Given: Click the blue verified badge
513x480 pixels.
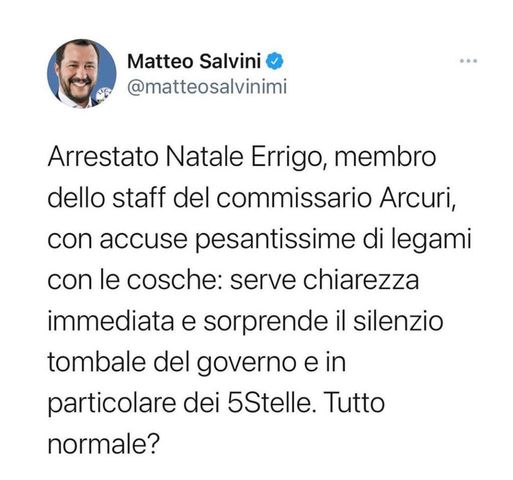Looking at the screenshot, I should [x=275, y=62].
